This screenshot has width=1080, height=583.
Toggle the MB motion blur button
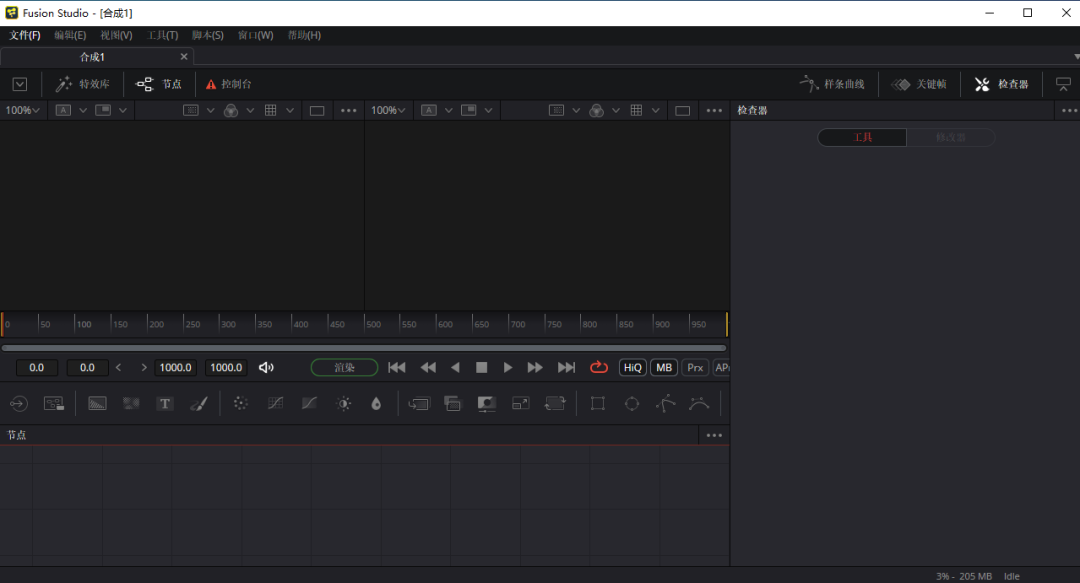tap(664, 367)
